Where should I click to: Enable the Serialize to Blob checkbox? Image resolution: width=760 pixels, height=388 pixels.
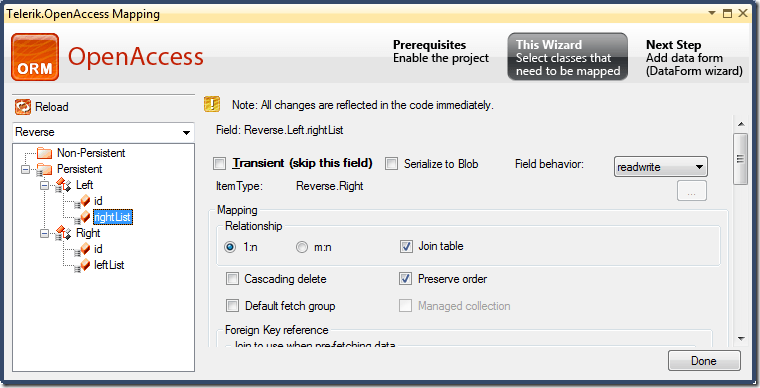(391, 164)
